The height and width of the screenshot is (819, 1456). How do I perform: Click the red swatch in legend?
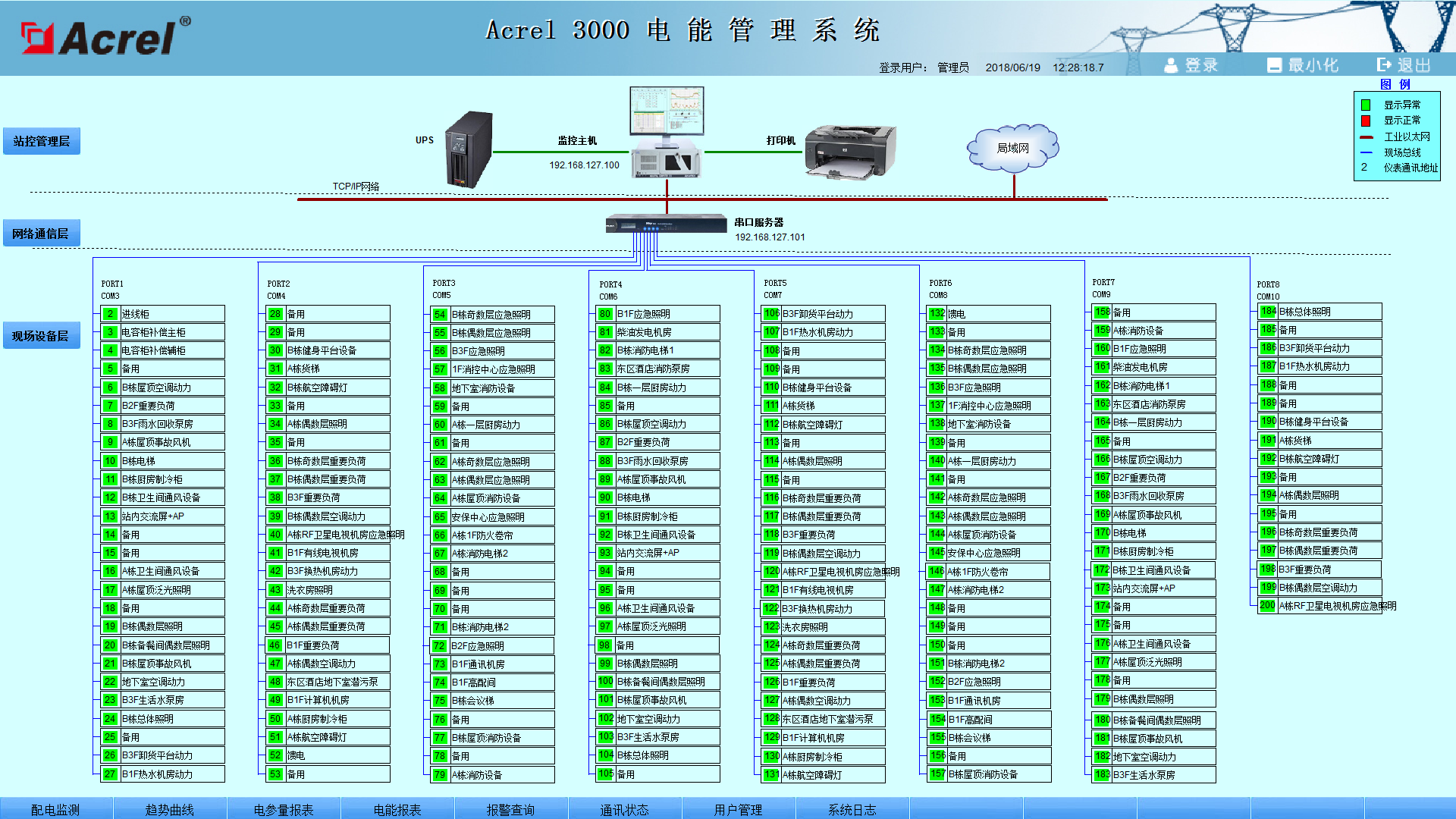(1366, 121)
